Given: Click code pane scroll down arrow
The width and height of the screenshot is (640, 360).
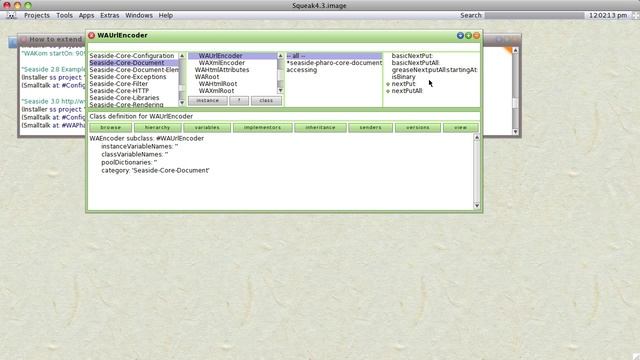Looking at the screenshot, I should [x=476, y=206].
